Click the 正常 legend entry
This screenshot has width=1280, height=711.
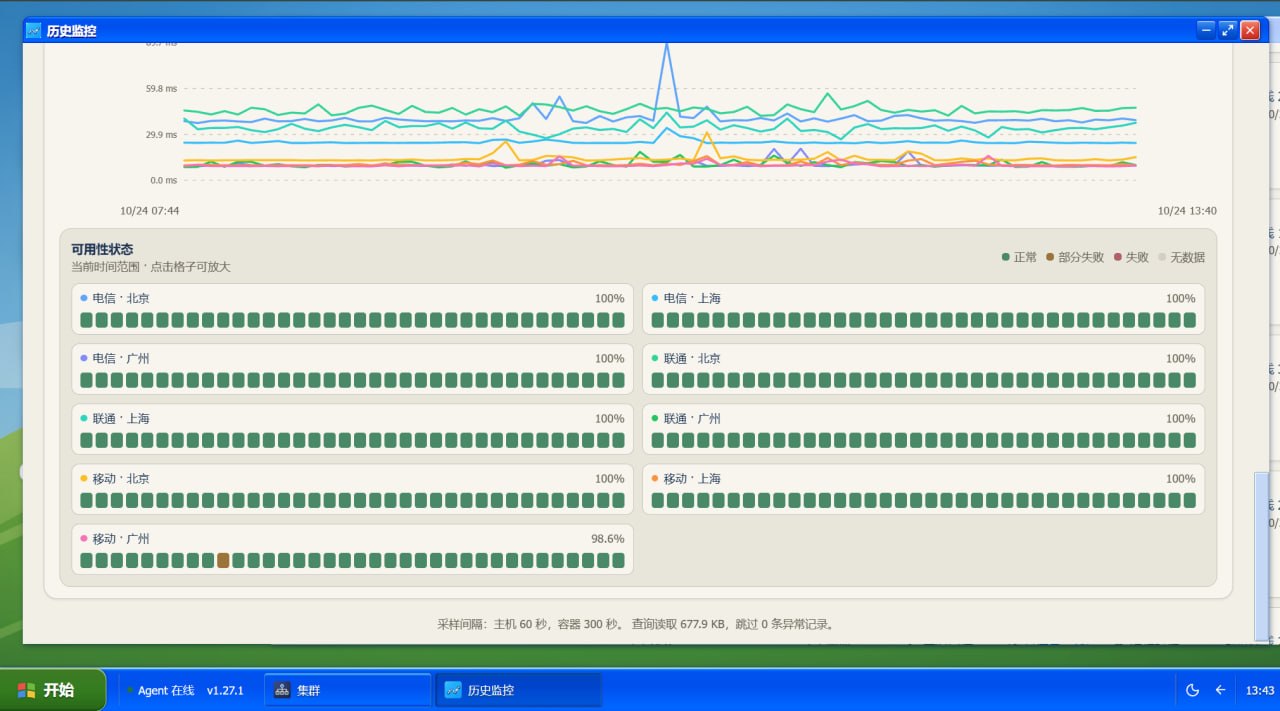1019,257
